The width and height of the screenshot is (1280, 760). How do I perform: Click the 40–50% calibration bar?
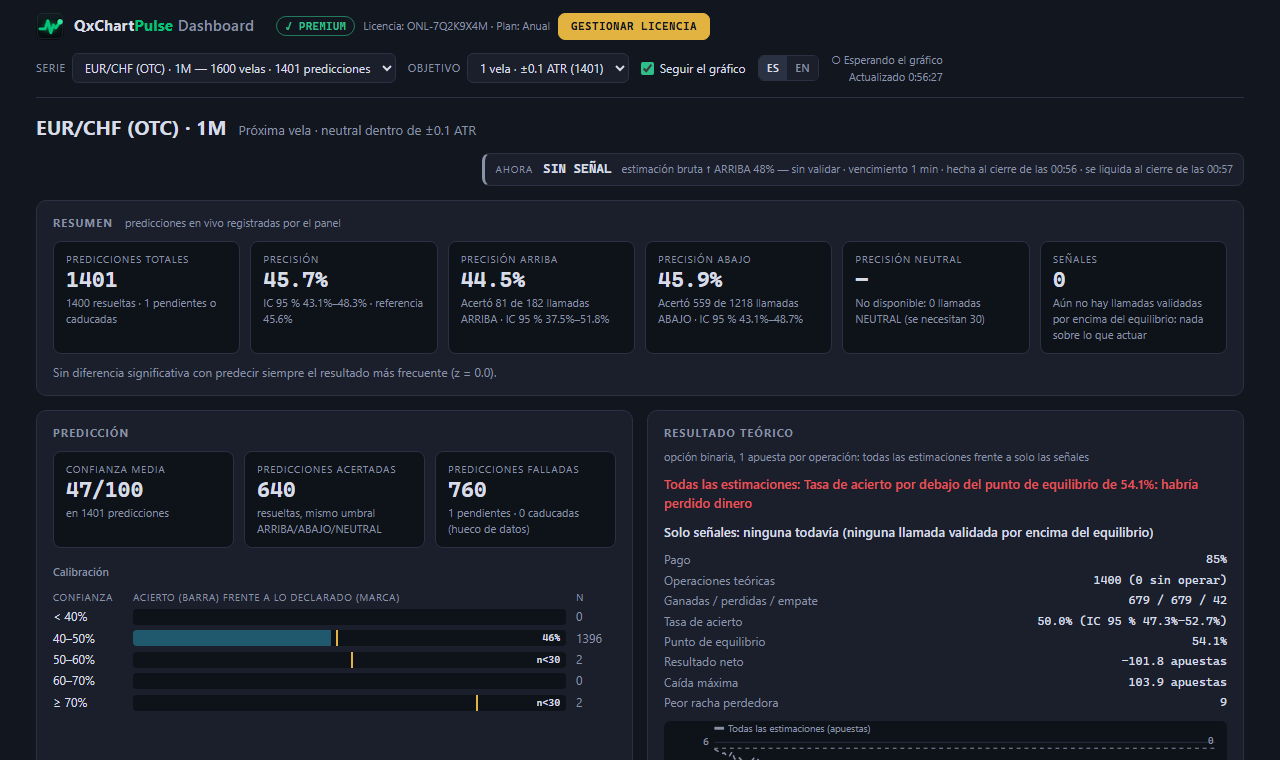pyautogui.click(x=349, y=638)
